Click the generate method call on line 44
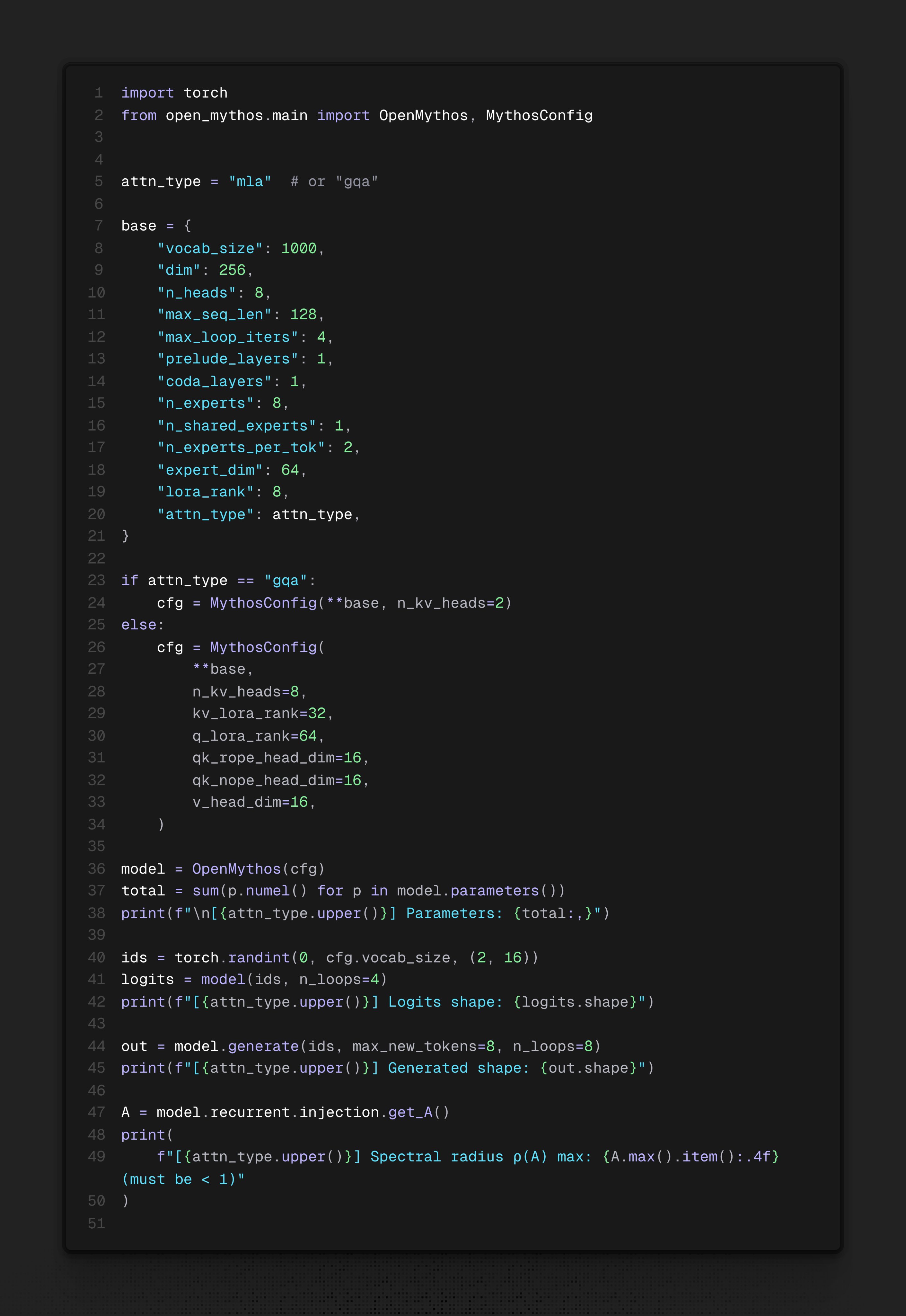906x1316 pixels. [263, 1046]
